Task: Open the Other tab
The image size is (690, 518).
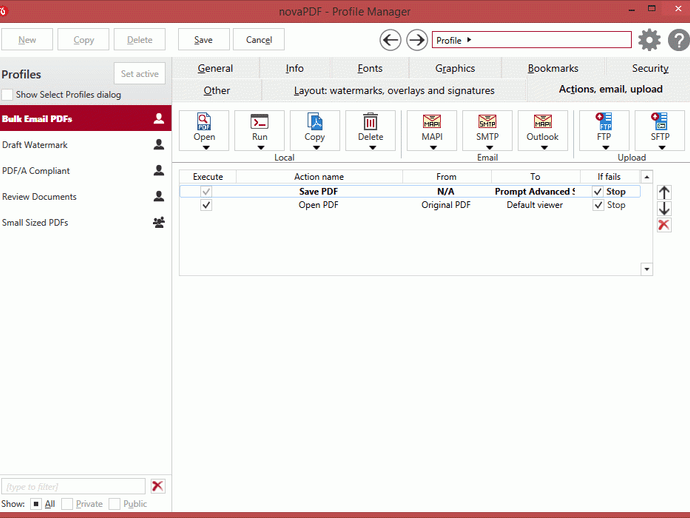Action: point(217,90)
